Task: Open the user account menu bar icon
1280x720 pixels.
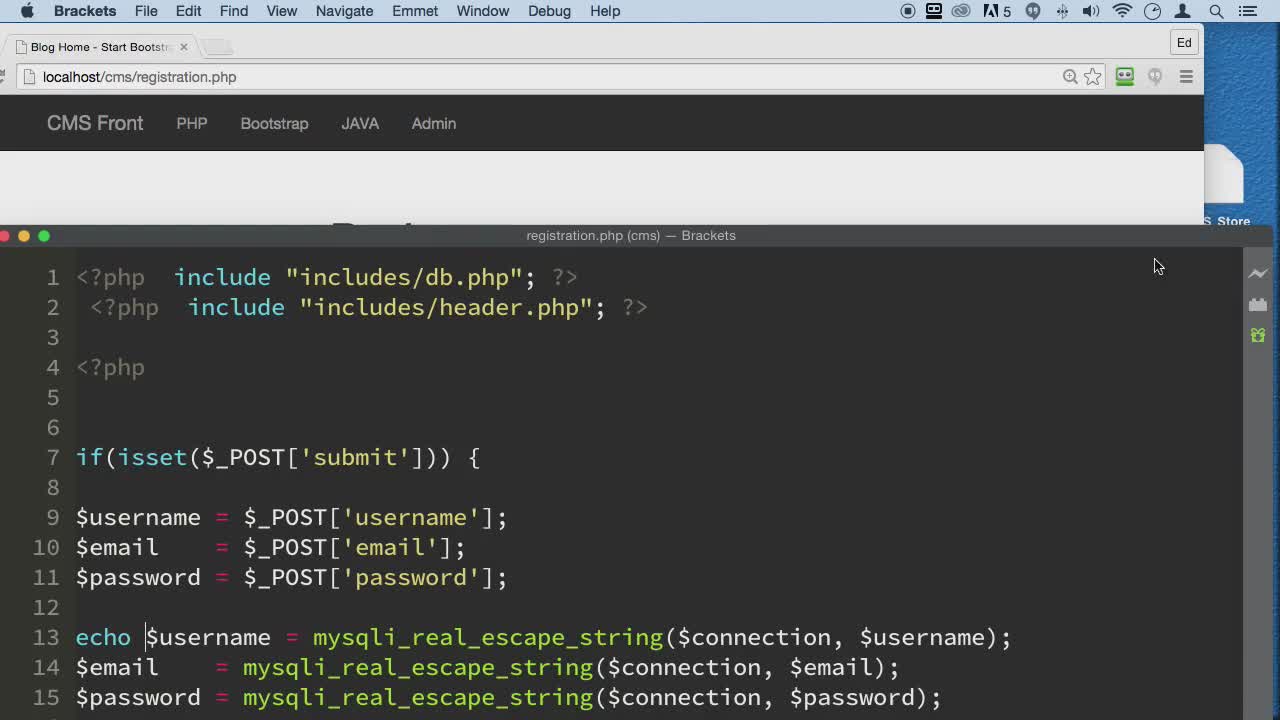Action: (1183, 11)
